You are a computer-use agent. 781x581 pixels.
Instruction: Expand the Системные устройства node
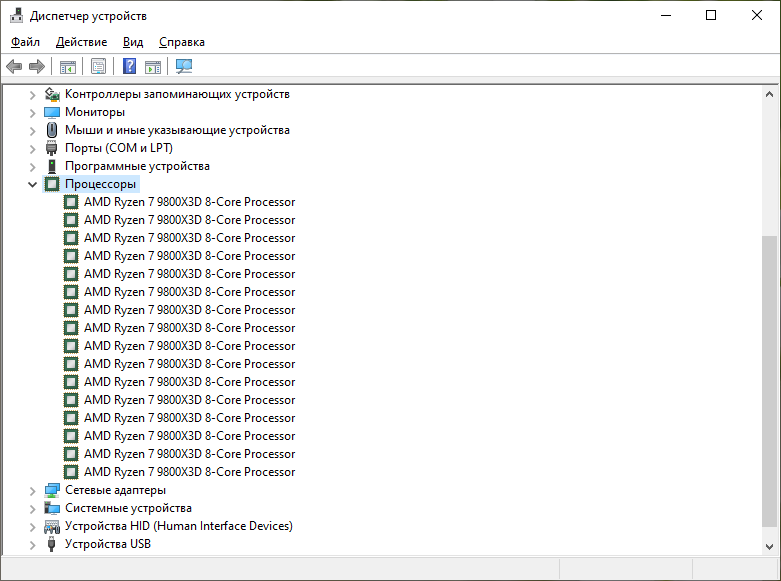32,509
